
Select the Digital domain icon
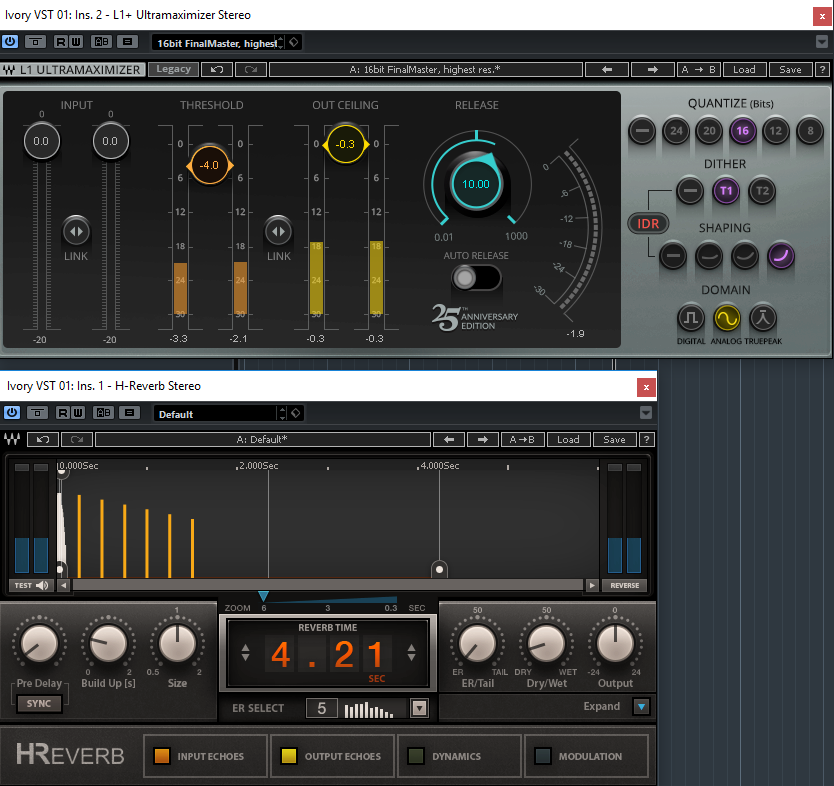click(x=692, y=319)
